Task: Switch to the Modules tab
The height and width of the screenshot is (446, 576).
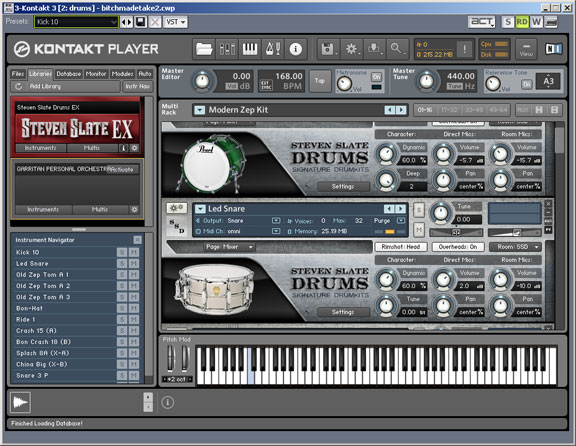Action: (122, 74)
